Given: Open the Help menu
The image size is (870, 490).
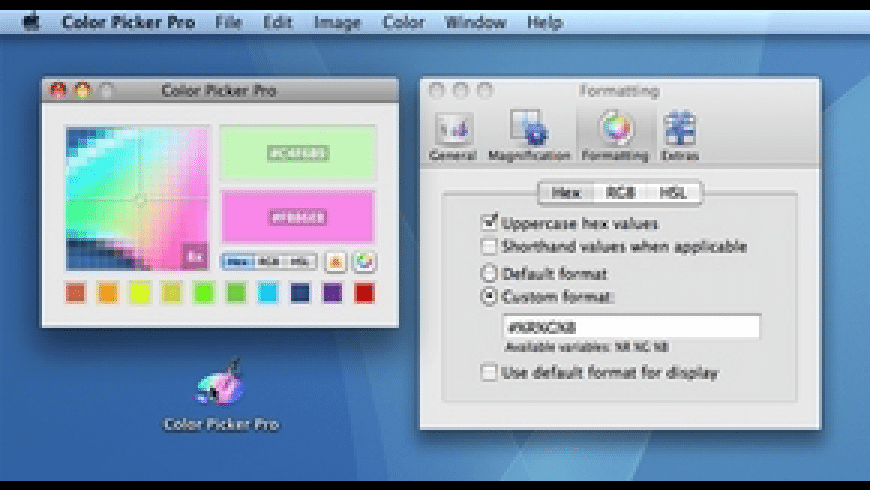Looking at the screenshot, I should coord(545,22).
